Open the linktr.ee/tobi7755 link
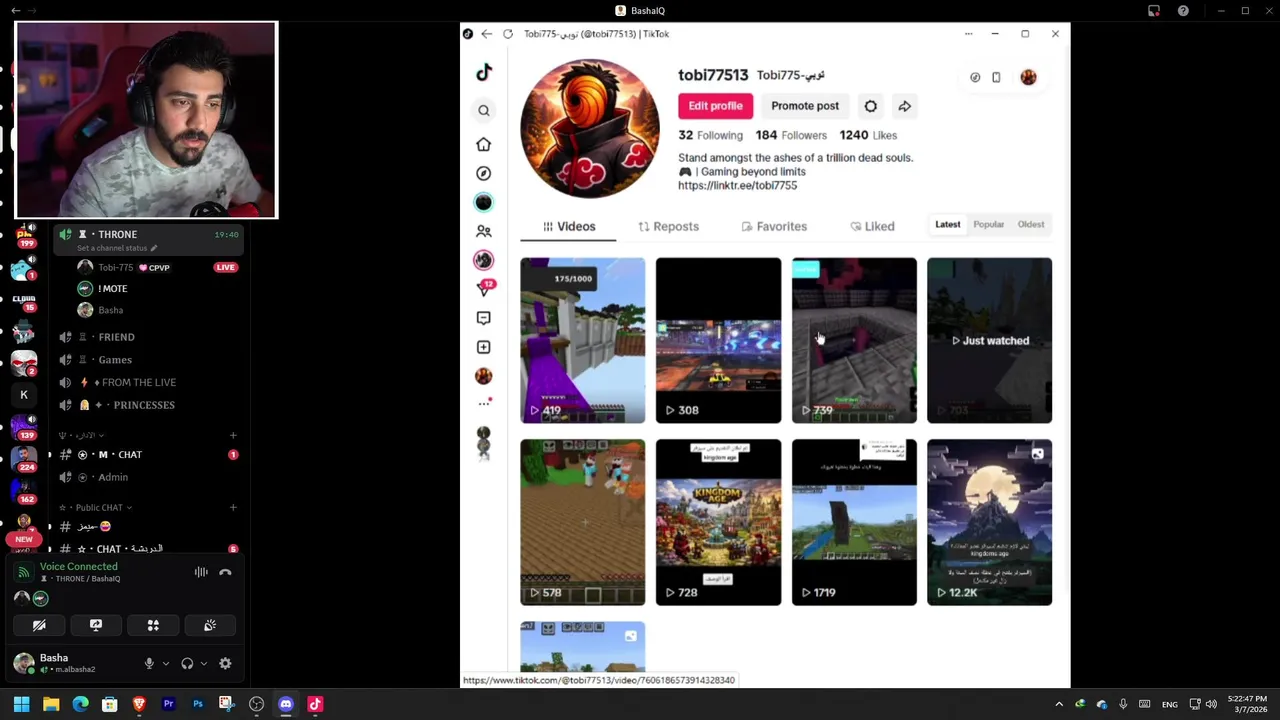Image resolution: width=1280 pixels, height=720 pixels. 737,186
